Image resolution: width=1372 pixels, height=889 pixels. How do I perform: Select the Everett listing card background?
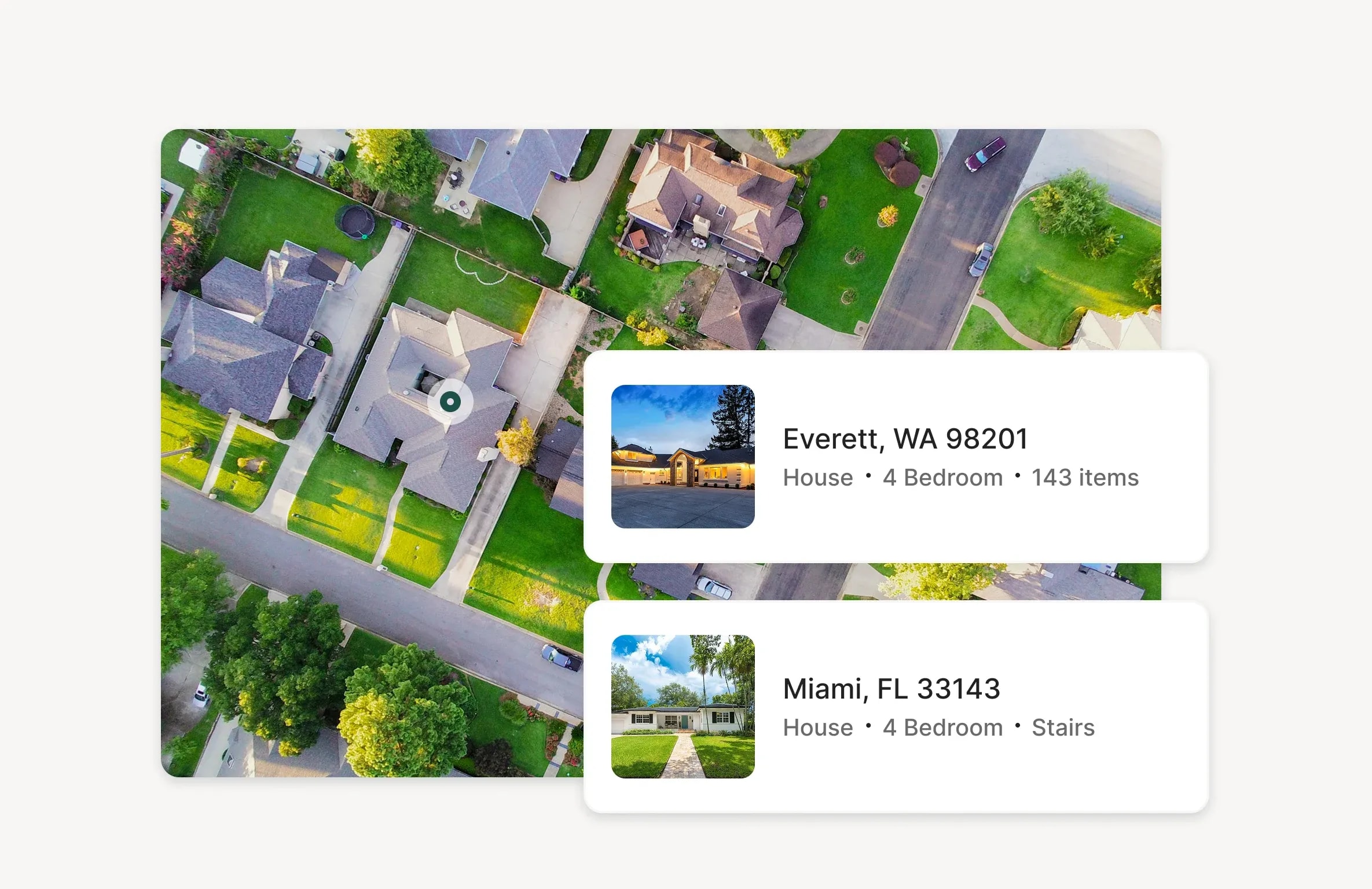point(896,457)
